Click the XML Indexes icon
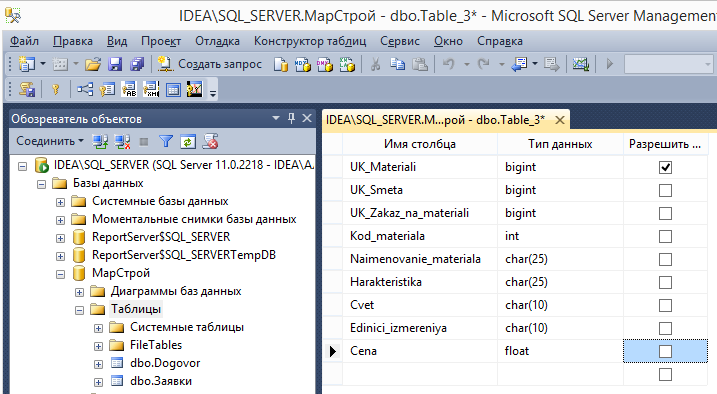The width and height of the screenshot is (717, 394). pyautogui.click(x=151, y=89)
